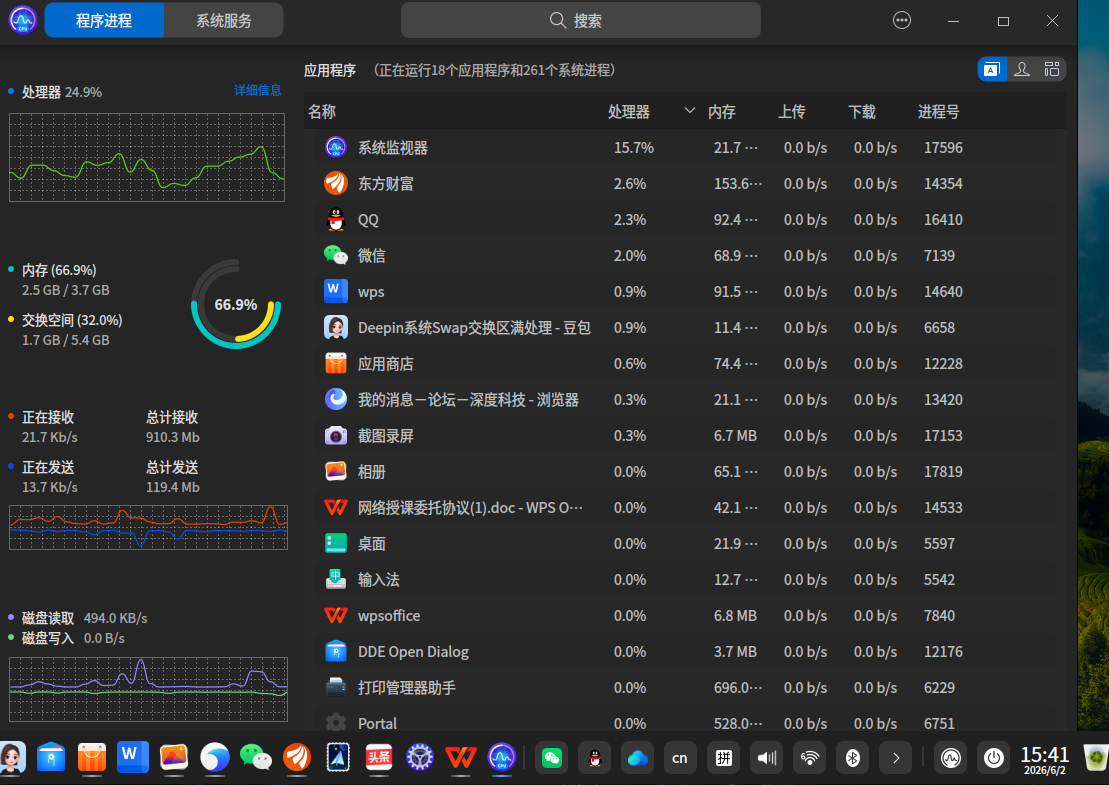Screen dimensions: 1109x785
Task: Show my processes (user icon) filter
Action: 1022,69
